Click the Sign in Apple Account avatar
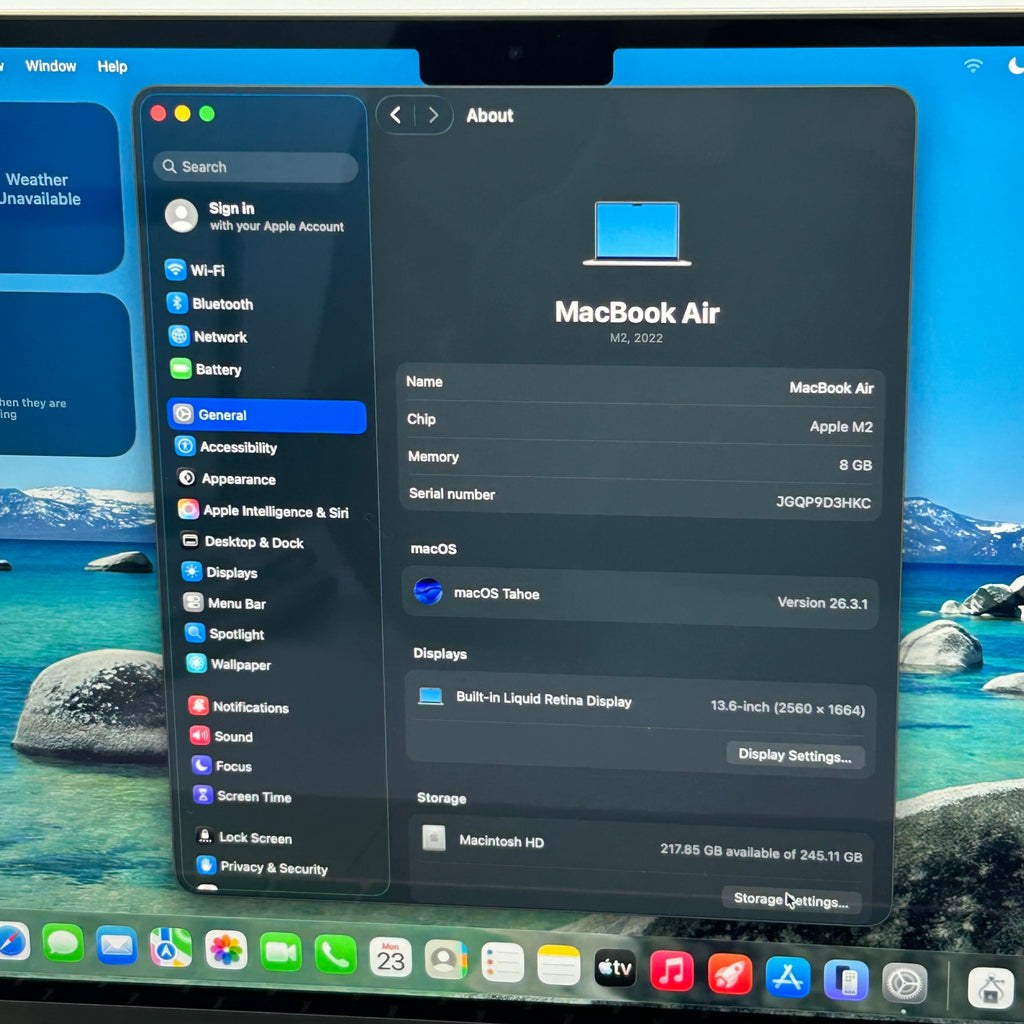This screenshot has width=1024, height=1024. coord(182,216)
